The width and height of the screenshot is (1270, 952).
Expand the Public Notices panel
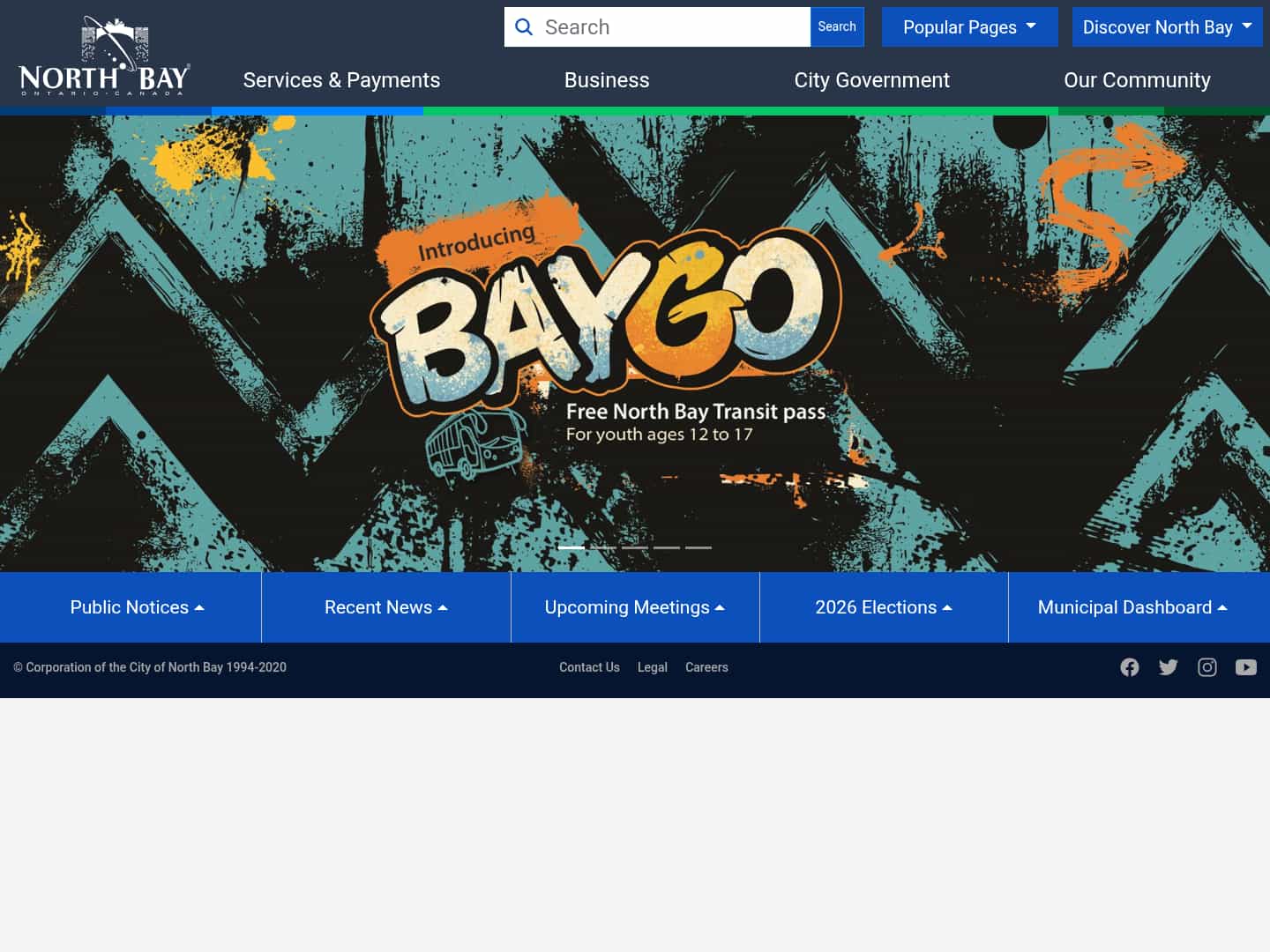pyautogui.click(x=131, y=607)
